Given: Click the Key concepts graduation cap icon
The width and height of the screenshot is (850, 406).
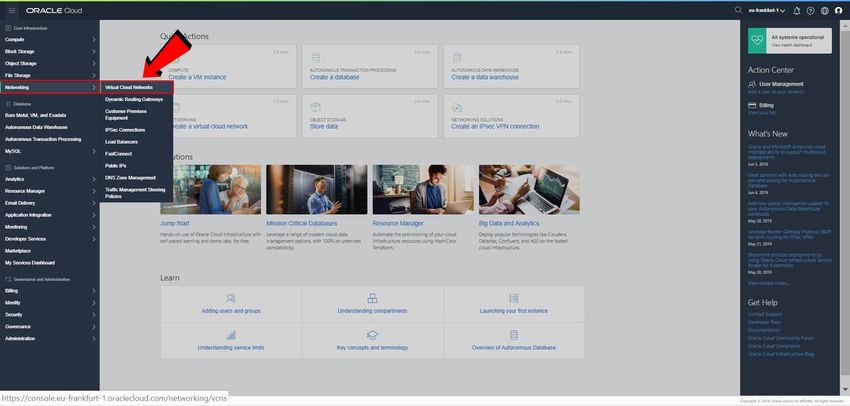Looking at the screenshot, I should coord(372,335).
